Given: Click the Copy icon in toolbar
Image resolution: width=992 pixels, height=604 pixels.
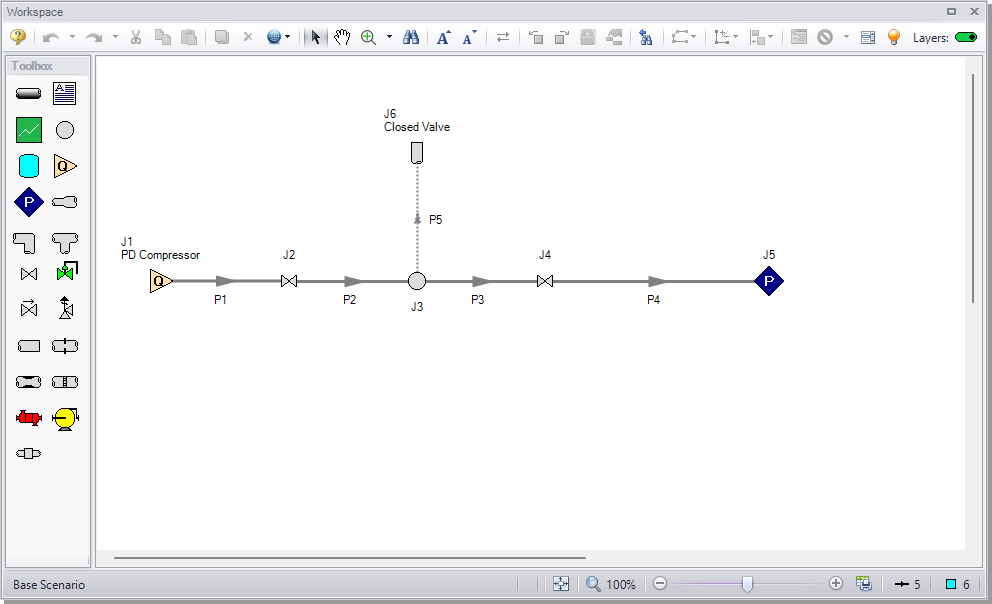Looking at the screenshot, I should [x=163, y=37].
